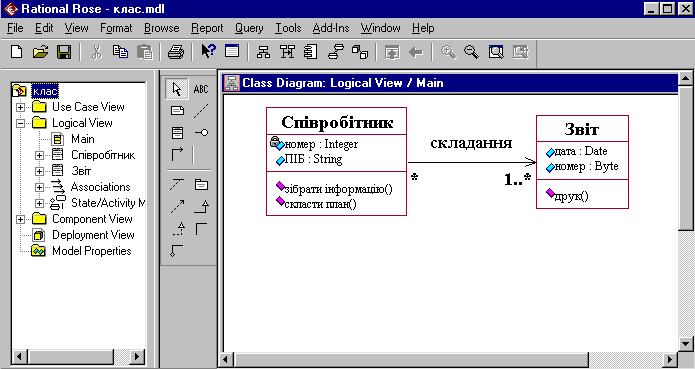Activate context-sensitive help arrow icon
Viewport: 695px width, 369px height.
(208, 51)
